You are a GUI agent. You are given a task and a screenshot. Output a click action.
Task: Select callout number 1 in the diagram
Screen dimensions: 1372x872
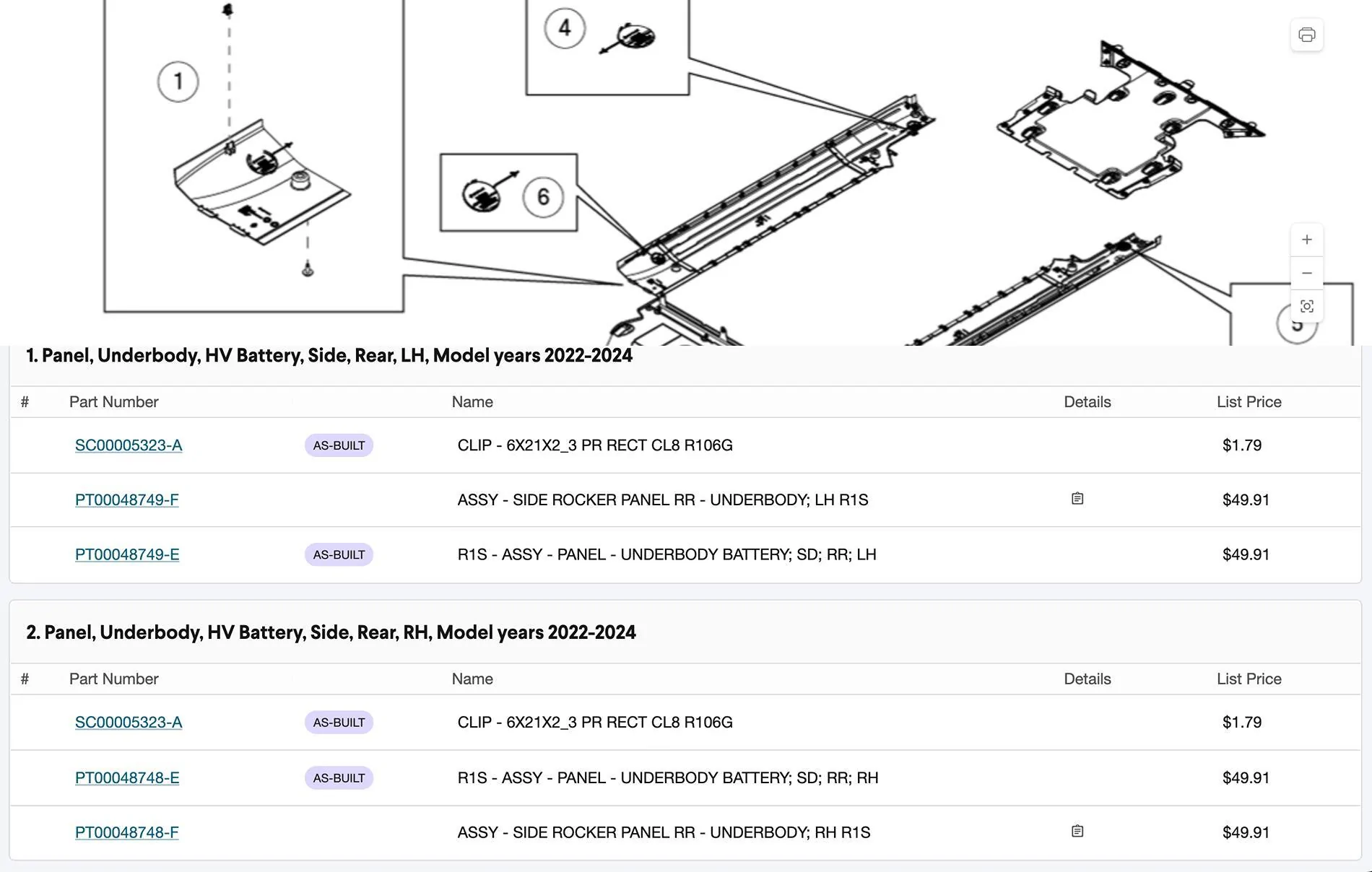point(178,82)
